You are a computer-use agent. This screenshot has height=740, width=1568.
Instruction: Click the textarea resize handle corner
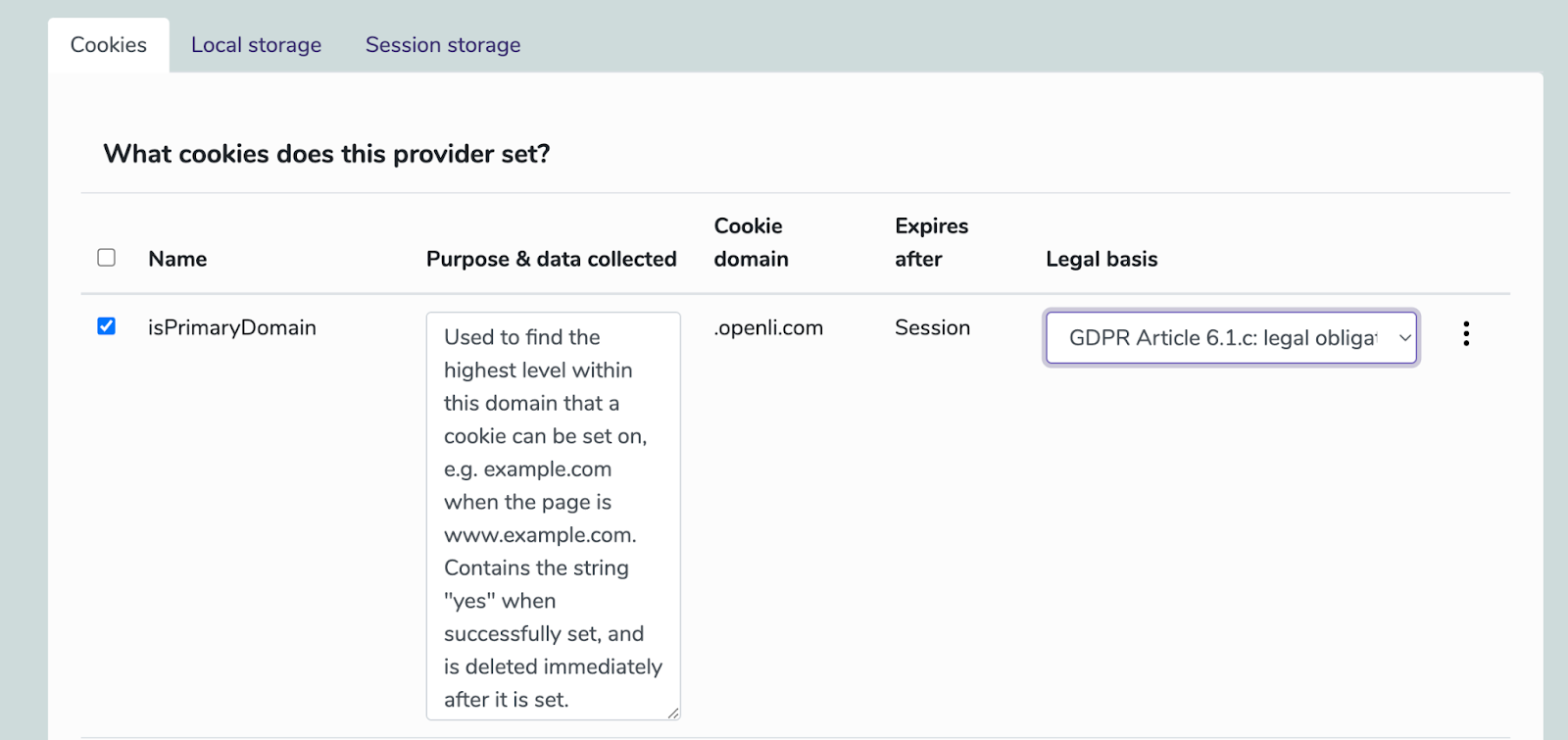click(673, 714)
